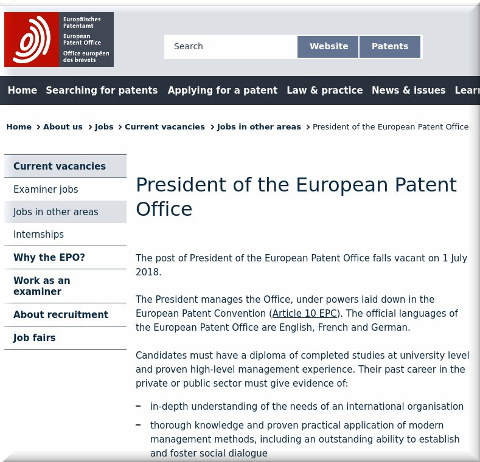Focus the Search input field
Viewport: 480px width, 462px height.
click(230, 47)
